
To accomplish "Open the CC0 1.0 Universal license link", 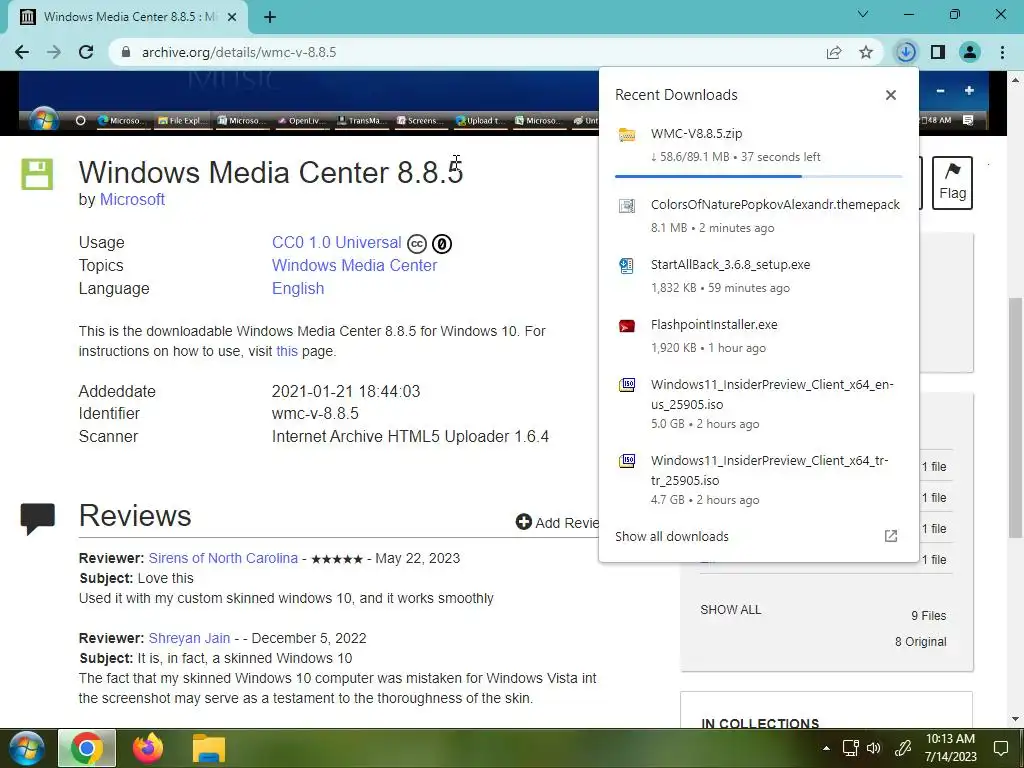I will 336,242.
